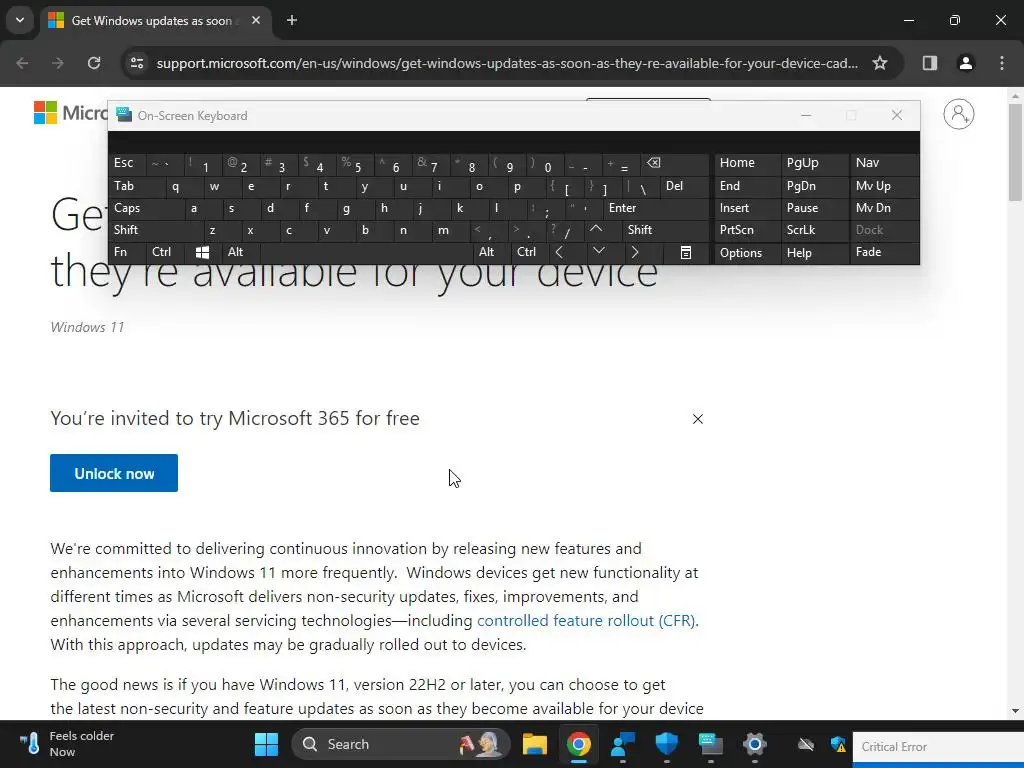Click the space bar on the keyboard

click(x=366, y=252)
